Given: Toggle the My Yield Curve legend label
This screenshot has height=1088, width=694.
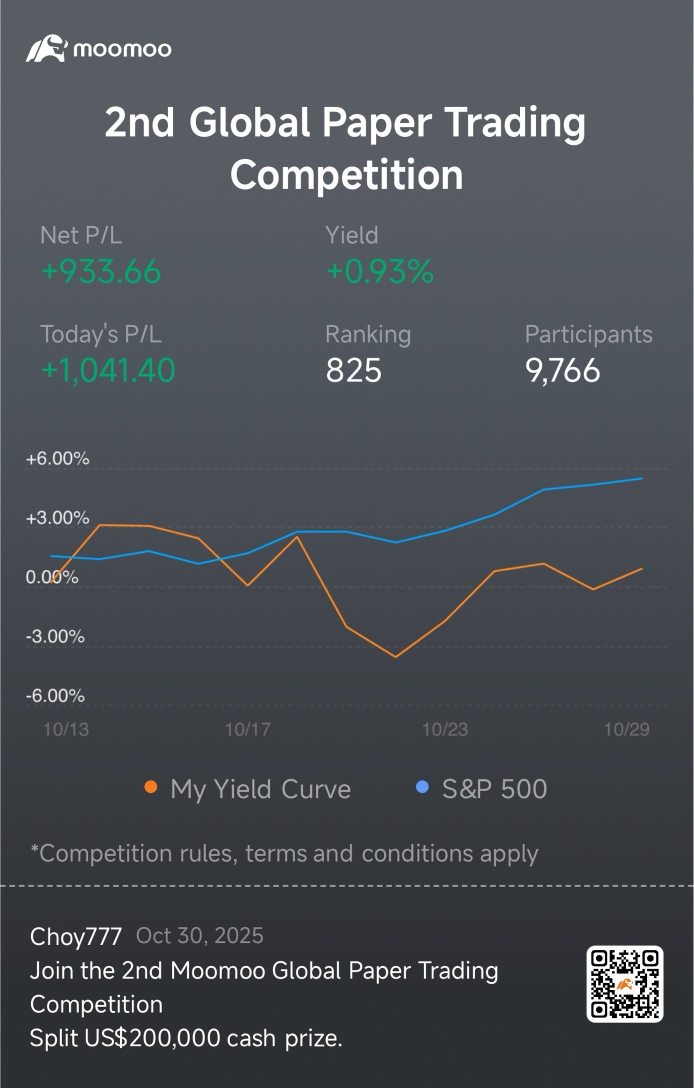Looking at the screenshot, I should (x=260, y=789).
